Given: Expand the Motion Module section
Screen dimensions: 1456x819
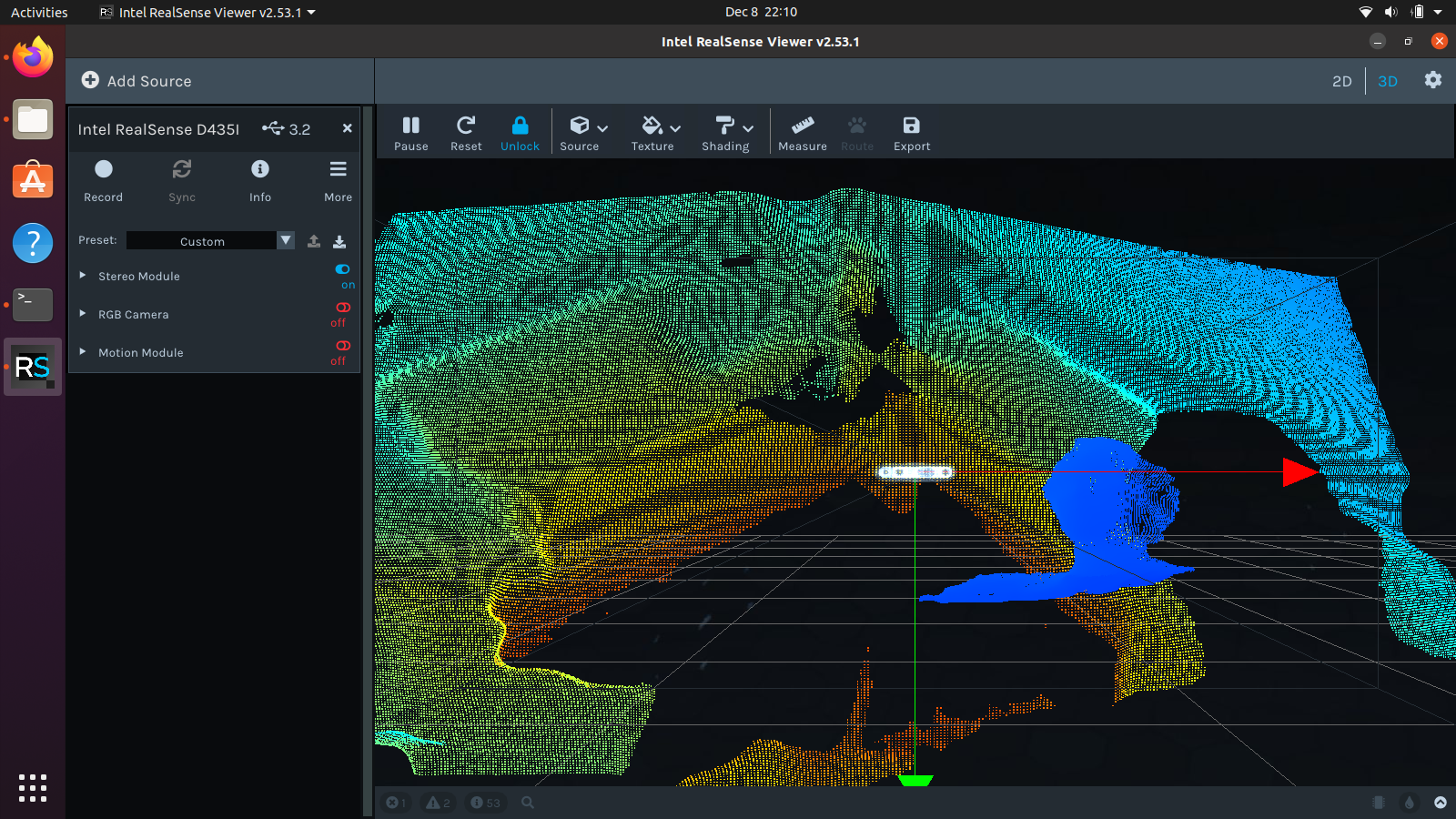Looking at the screenshot, I should [83, 351].
